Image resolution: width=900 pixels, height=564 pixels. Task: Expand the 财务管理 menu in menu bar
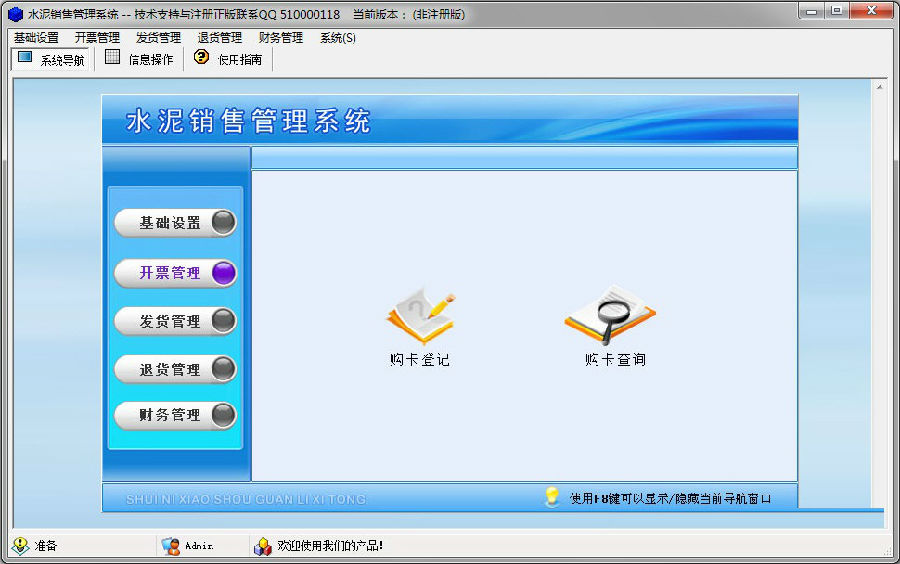point(280,38)
